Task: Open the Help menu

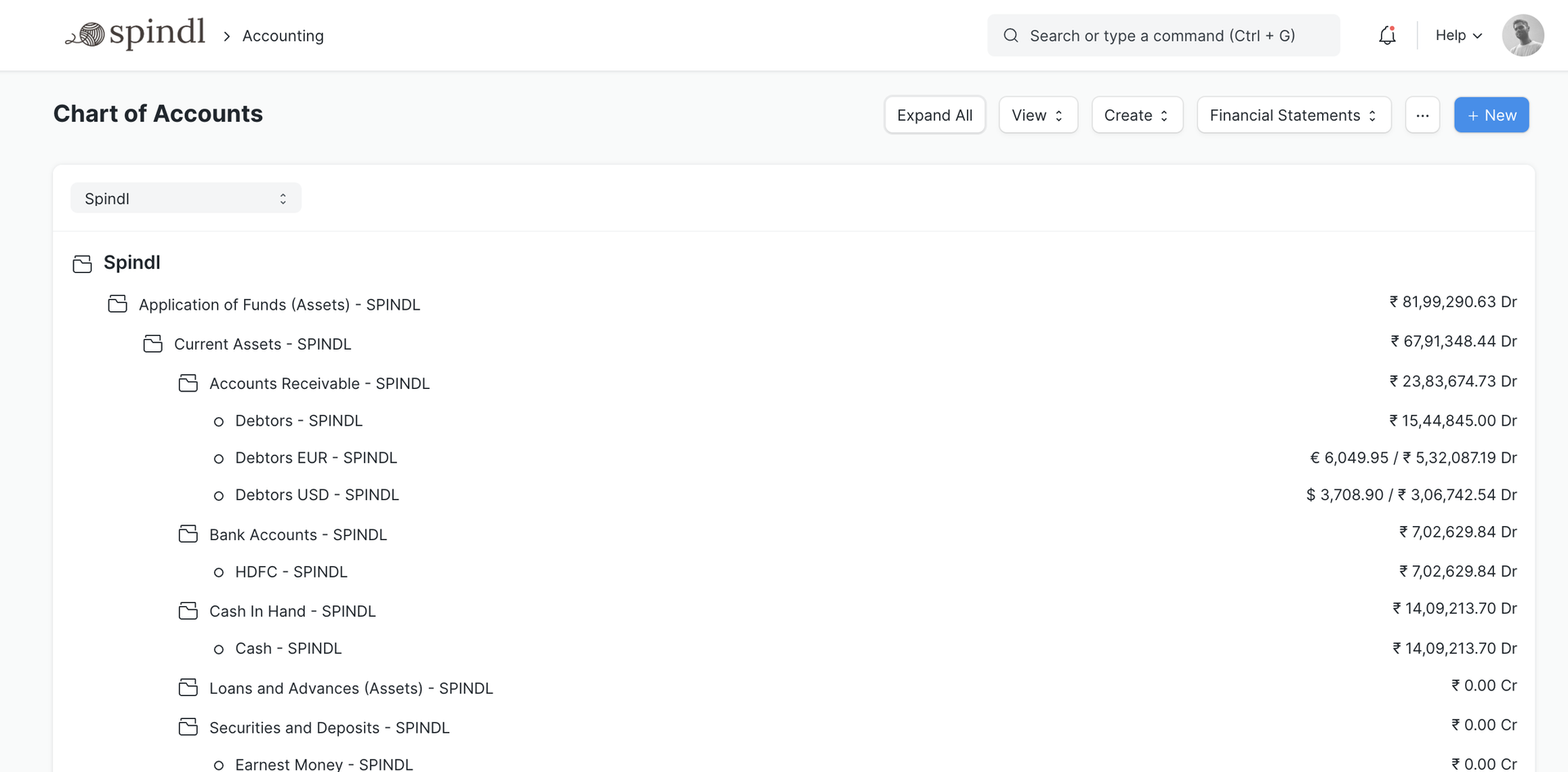Action: coord(1458,35)
